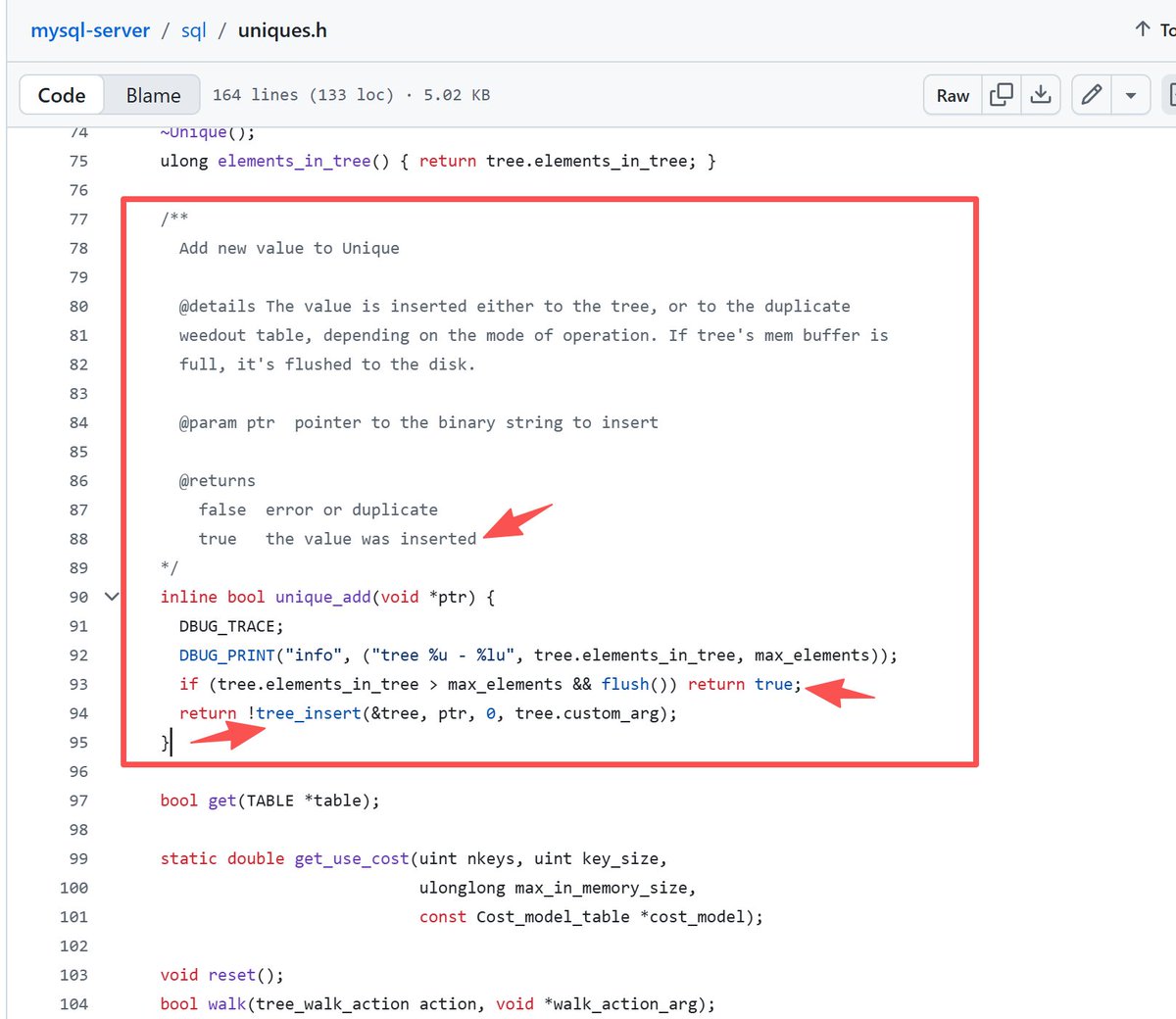Select line number 97

(x=78, y=801)
